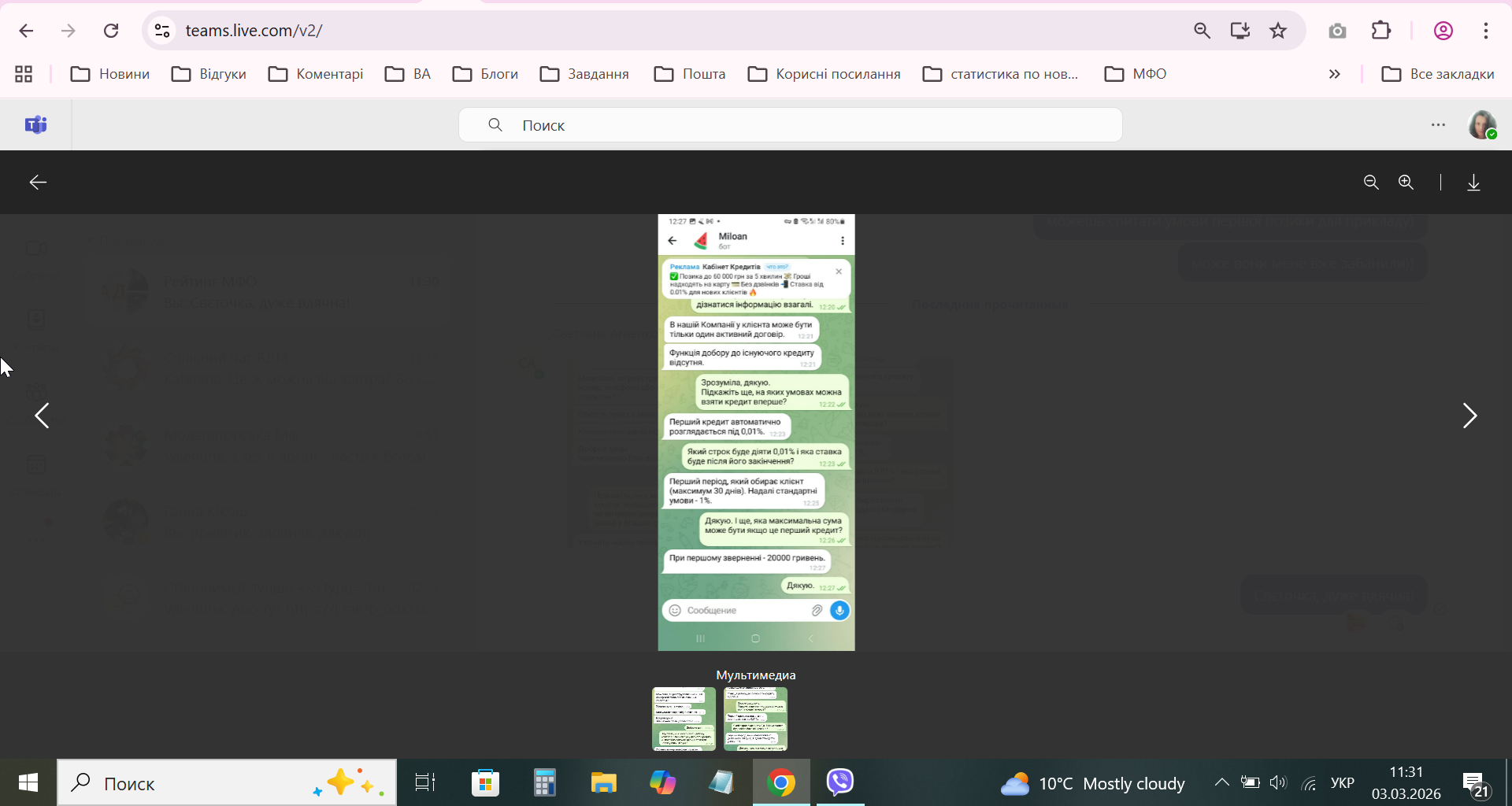
Task: Open the notification center with 21 alerts
Action: [x=1476, y=784]
